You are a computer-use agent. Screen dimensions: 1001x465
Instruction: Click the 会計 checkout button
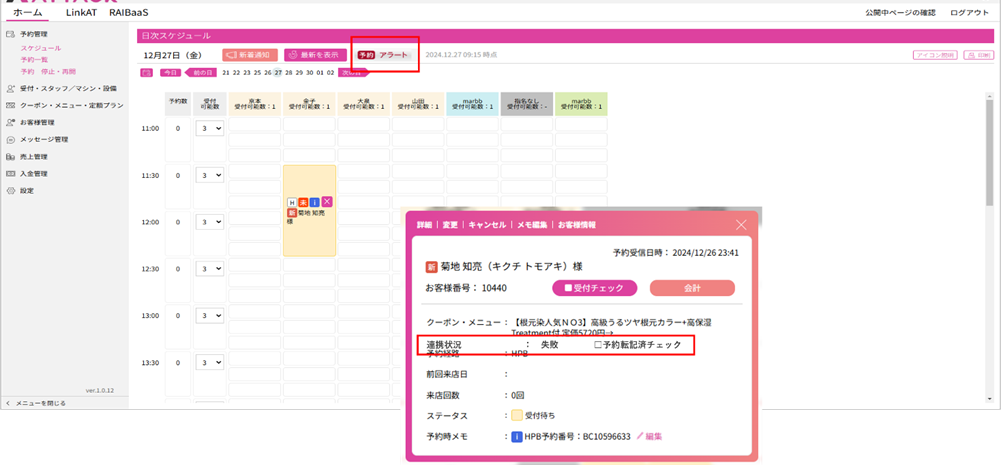(x=692, y=288)
